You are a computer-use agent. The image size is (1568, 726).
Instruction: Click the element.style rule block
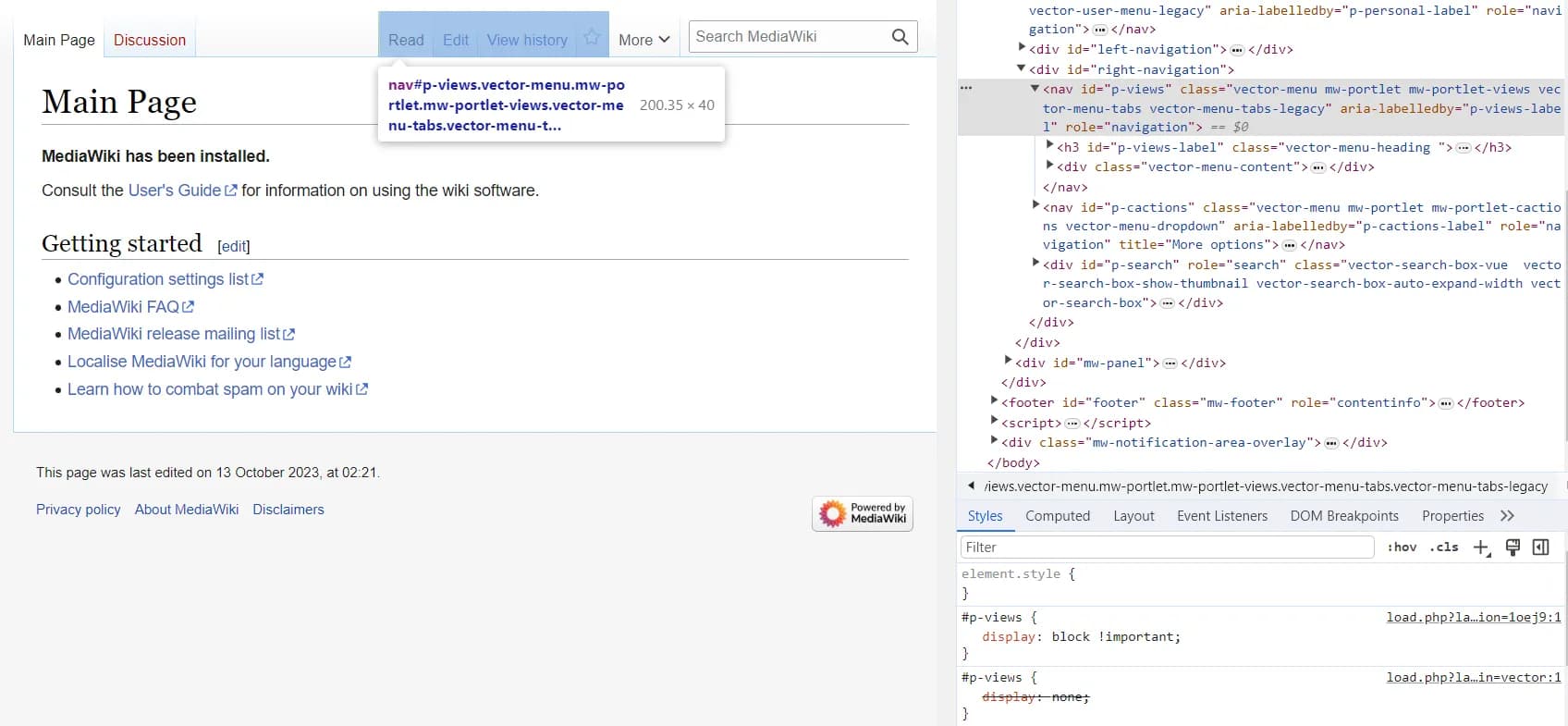click(1262, 584)
